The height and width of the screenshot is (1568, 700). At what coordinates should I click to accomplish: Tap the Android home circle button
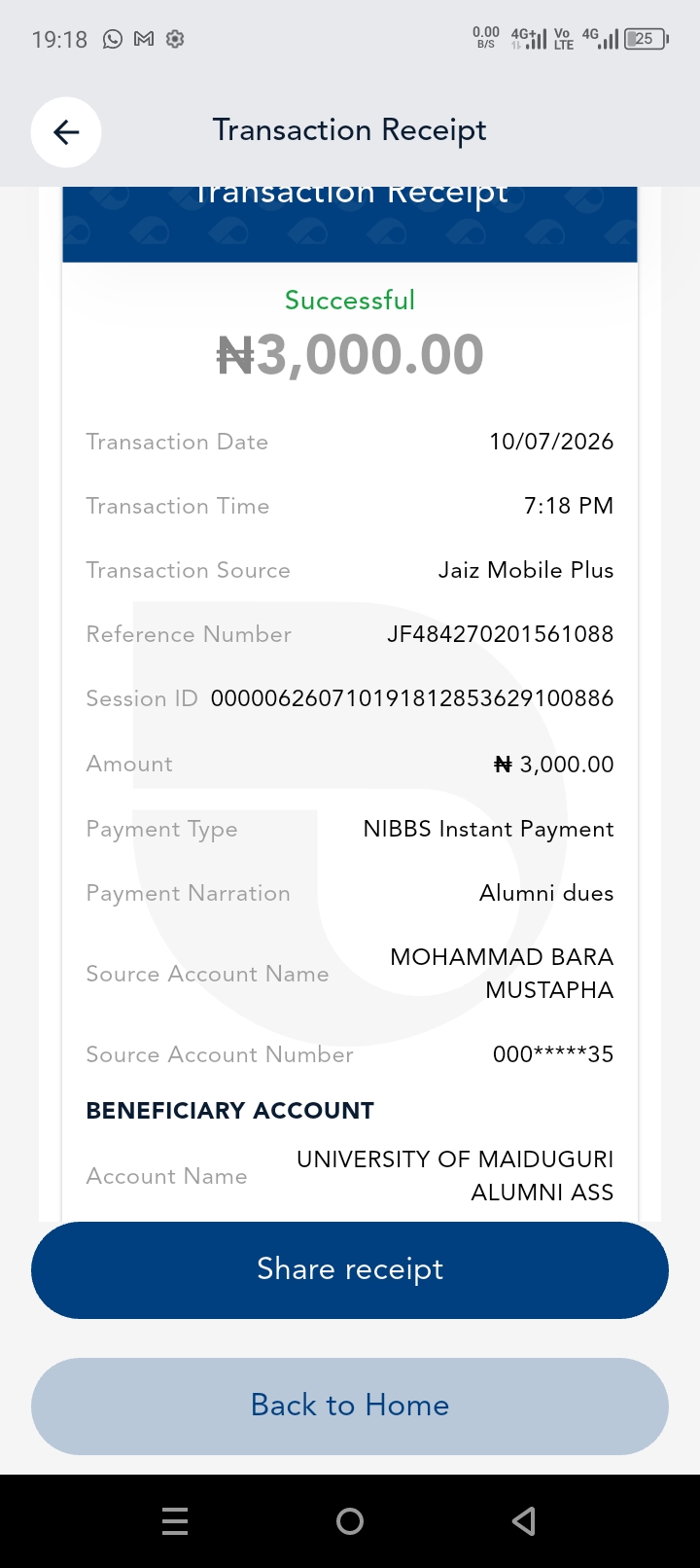point(350,1520)
